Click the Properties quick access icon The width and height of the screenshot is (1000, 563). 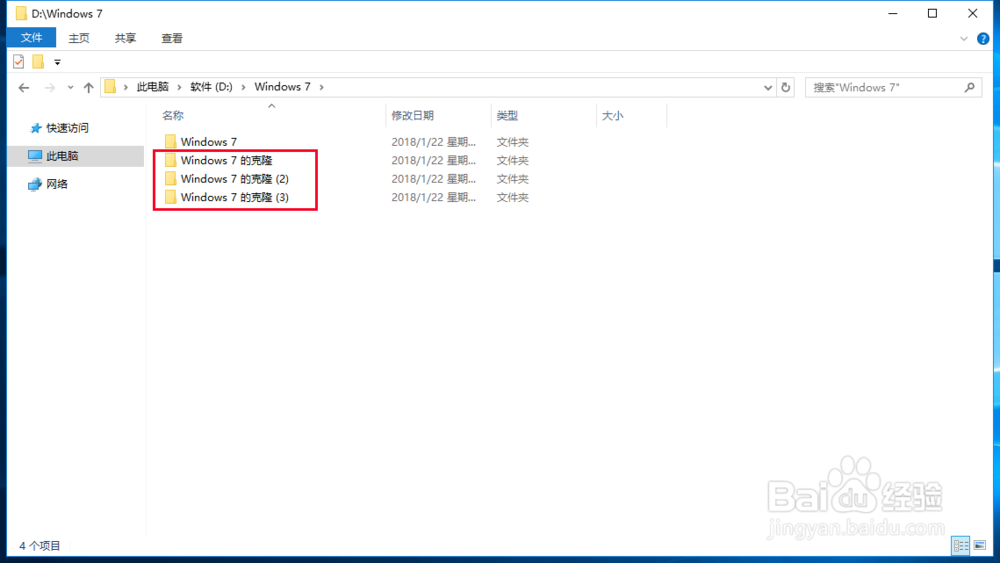pos(18,62)
